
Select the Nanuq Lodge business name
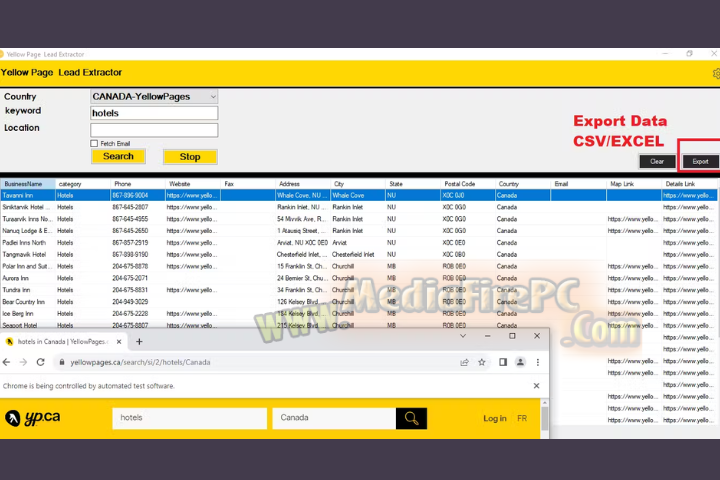[27, 231]
